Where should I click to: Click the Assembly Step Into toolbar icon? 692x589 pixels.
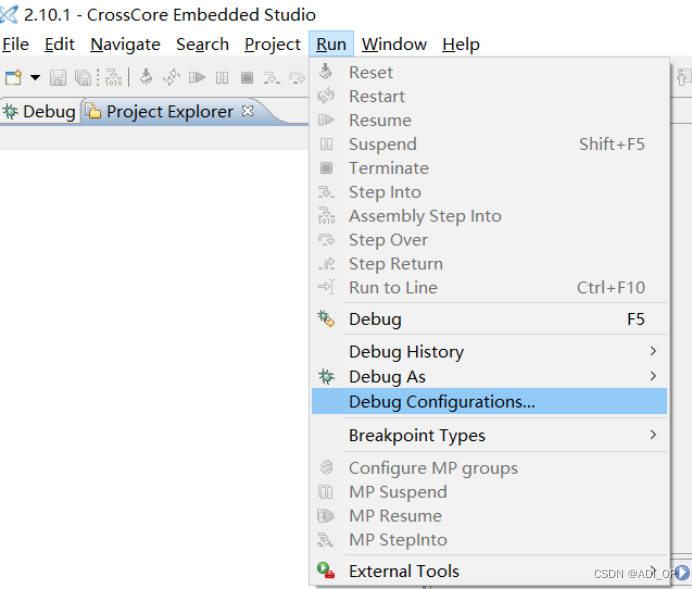[x=113, y=78]
